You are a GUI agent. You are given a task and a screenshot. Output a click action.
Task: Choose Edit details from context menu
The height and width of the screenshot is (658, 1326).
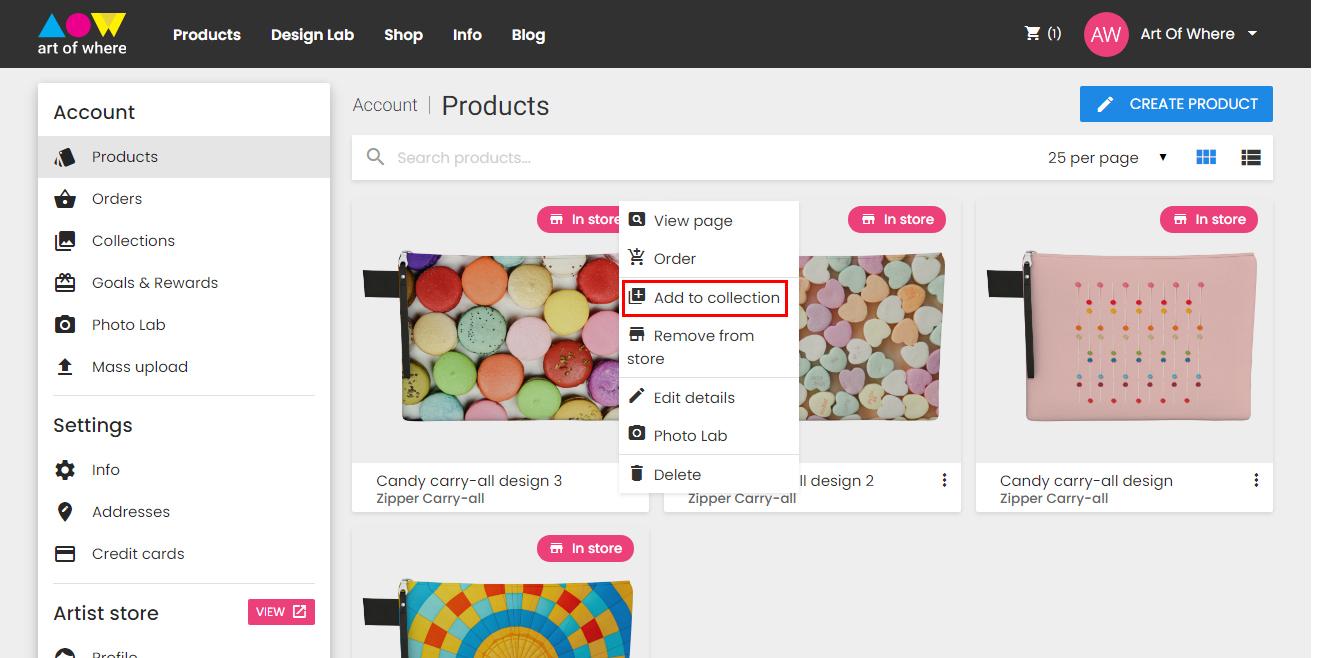[709, 398]
